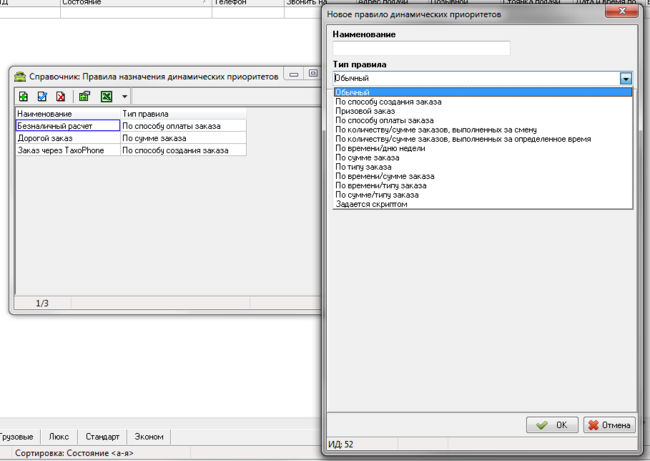Choose Призовой заказ from the list
650x461 pixels.
click(x=365, y=111)
